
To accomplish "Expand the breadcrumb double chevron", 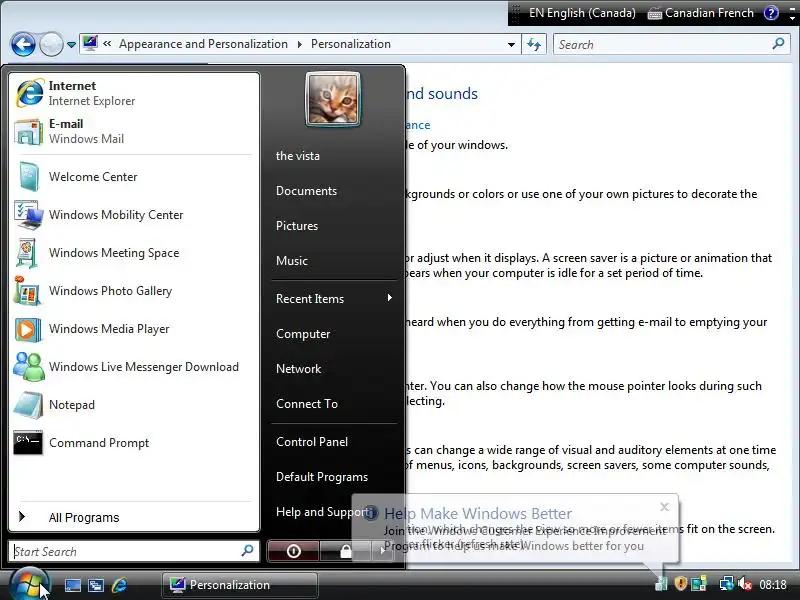I will click(x=107, y=44).
